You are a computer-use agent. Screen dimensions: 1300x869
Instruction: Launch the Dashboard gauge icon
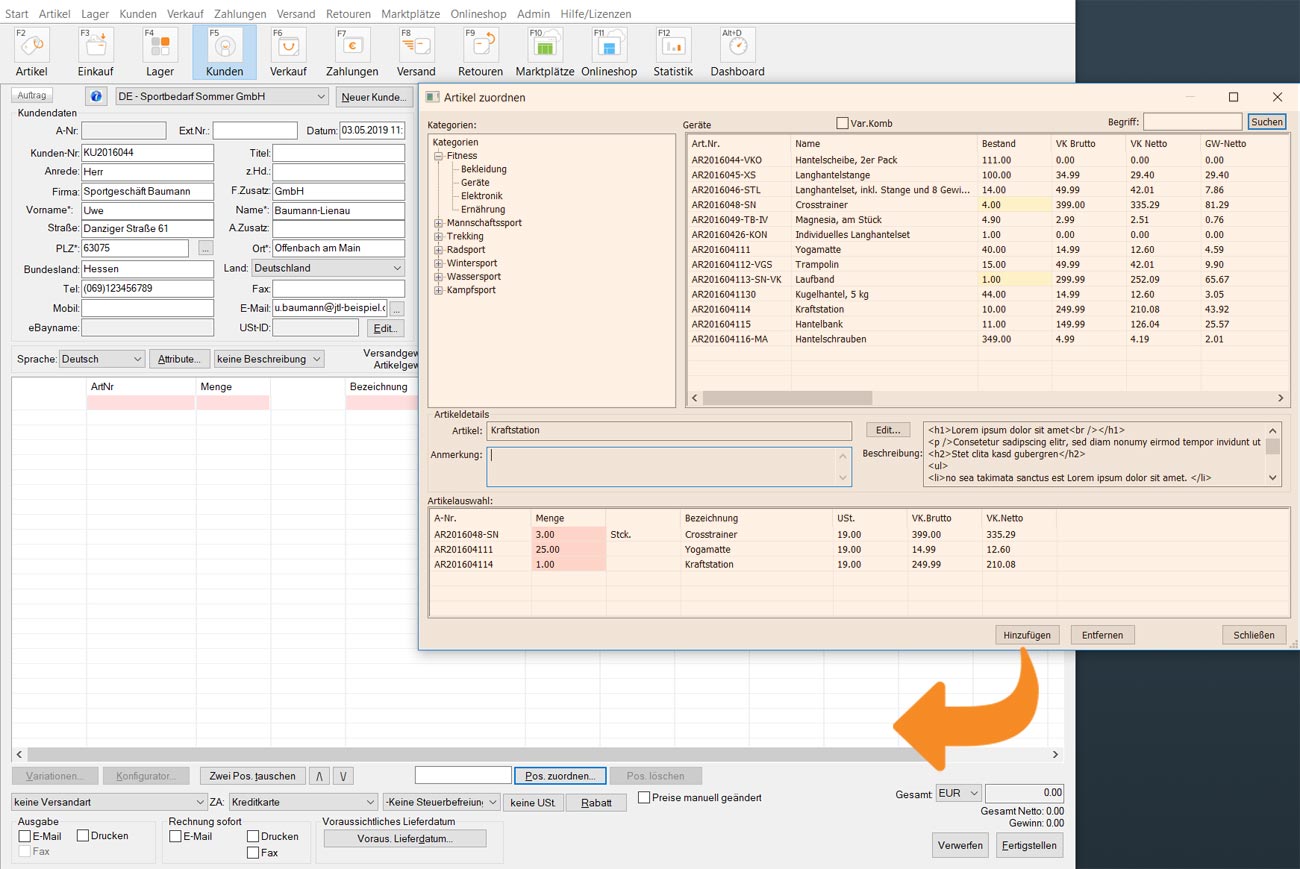coord(737,47)
